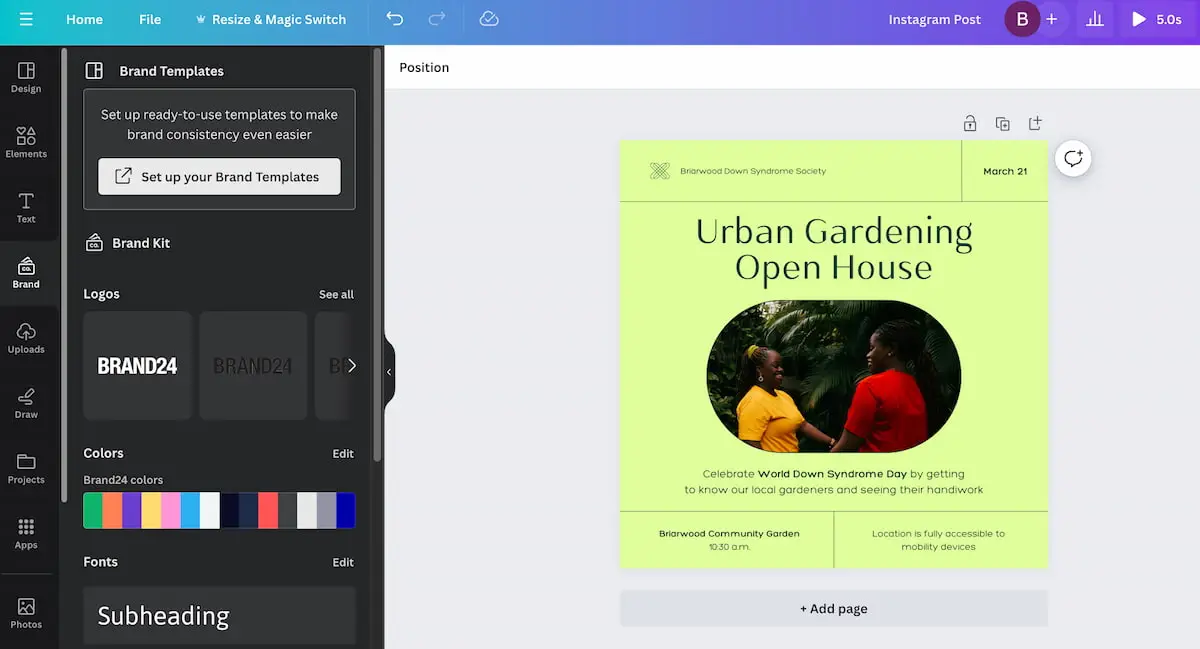Duplicate this page

point(1003,122)
